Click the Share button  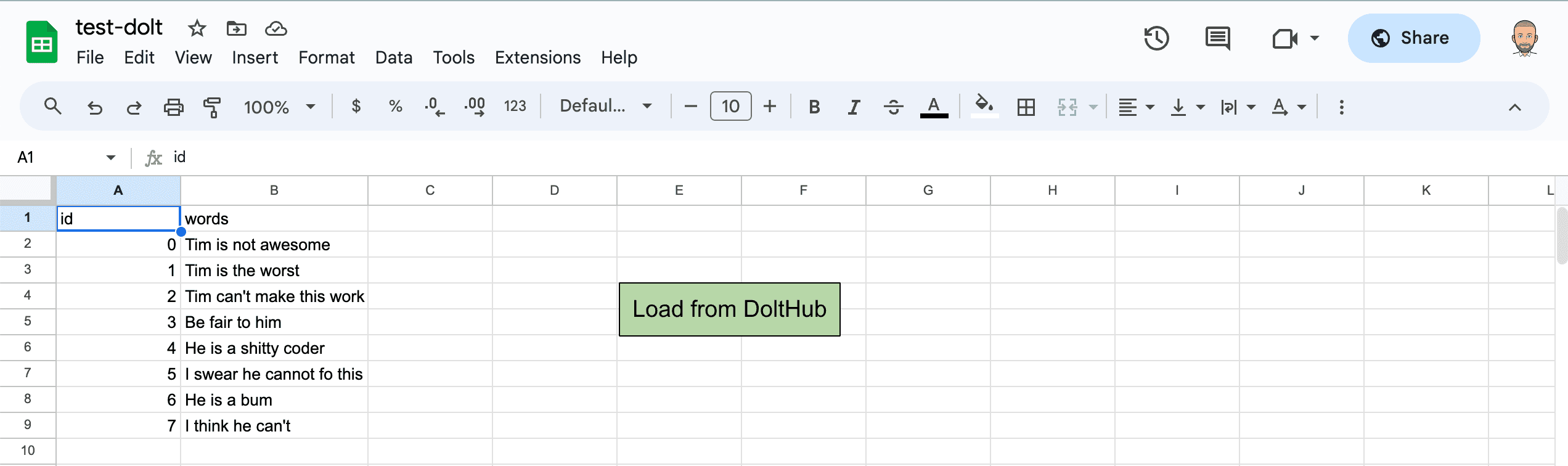click(1413, 38)
